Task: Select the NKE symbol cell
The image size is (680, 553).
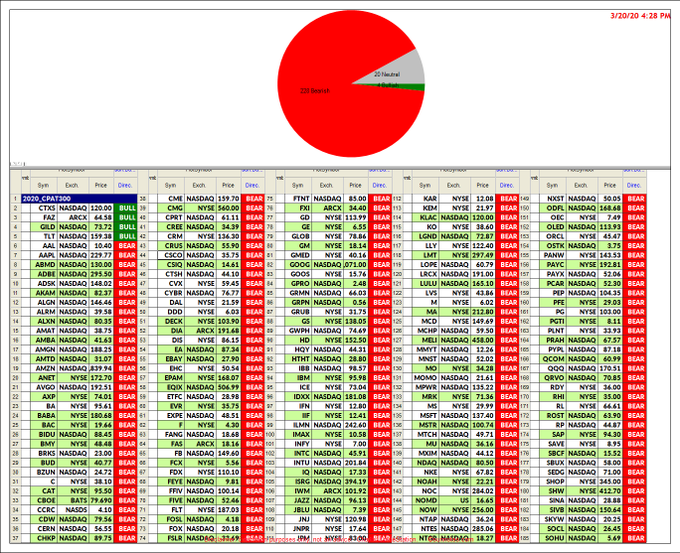Action: [425, 472]
